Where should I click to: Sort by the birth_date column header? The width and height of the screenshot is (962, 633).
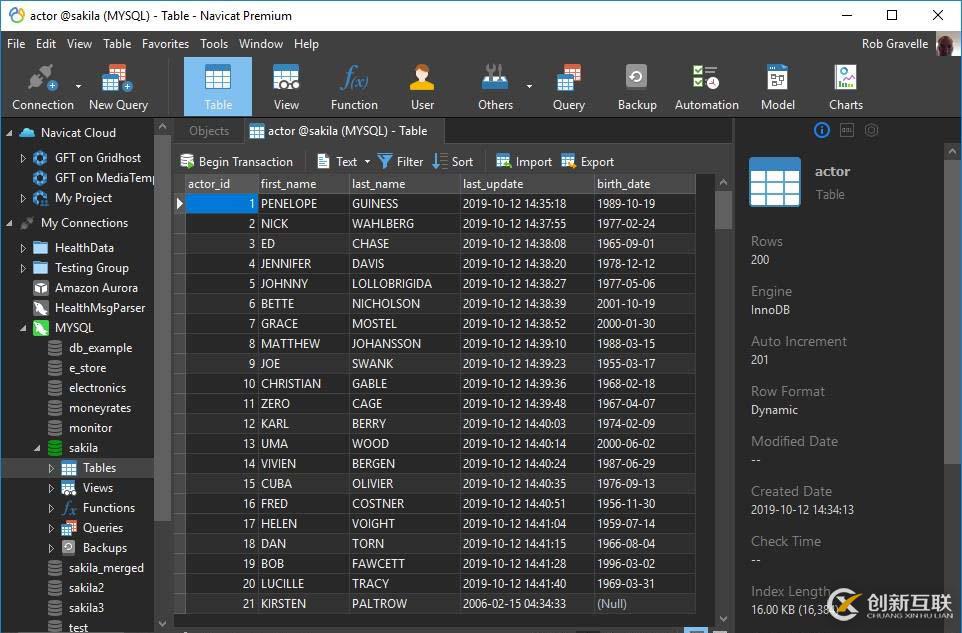click(x=623, y=184)
